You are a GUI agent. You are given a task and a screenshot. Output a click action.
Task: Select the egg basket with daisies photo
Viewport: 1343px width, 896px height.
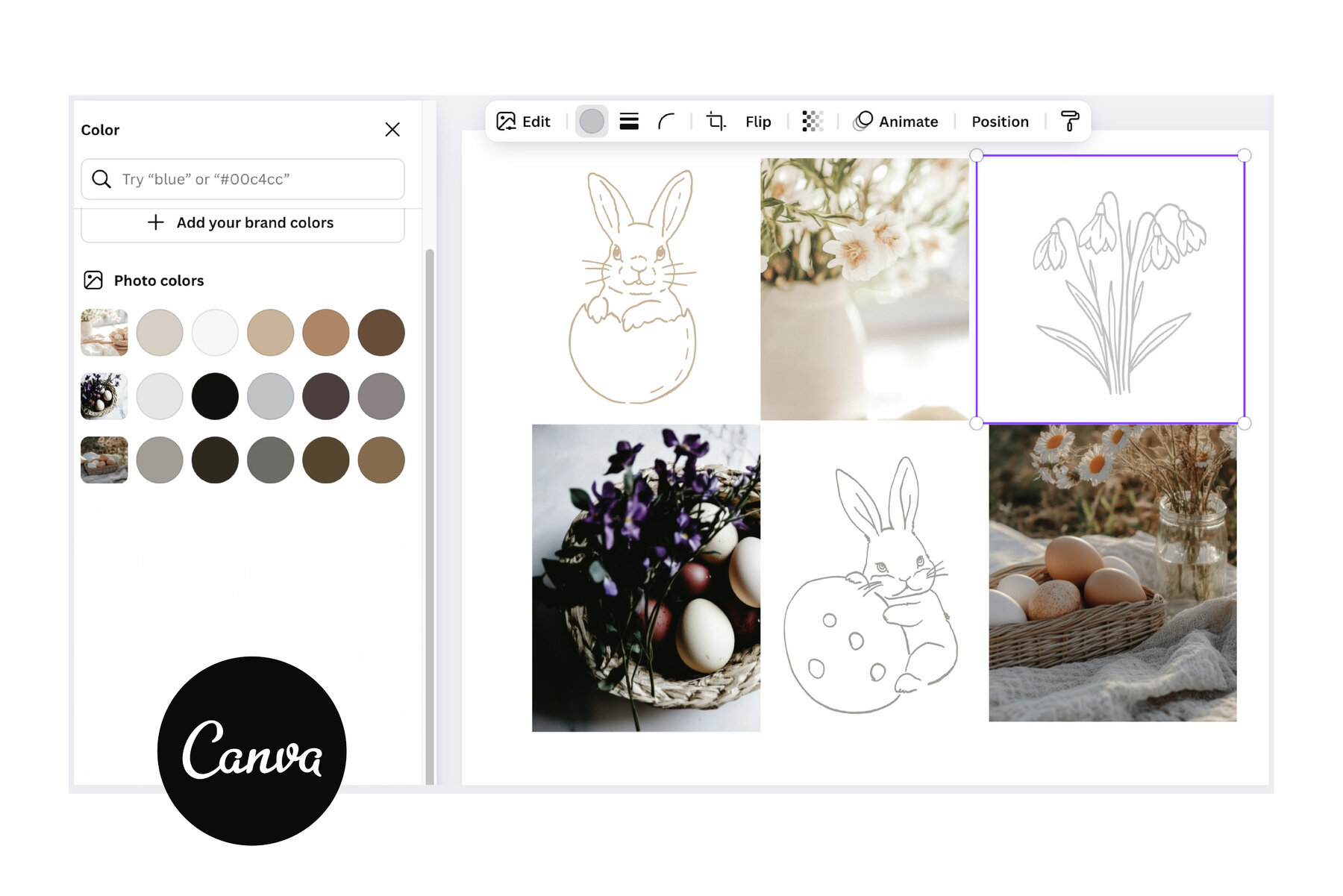click(x=1112, y=573)
